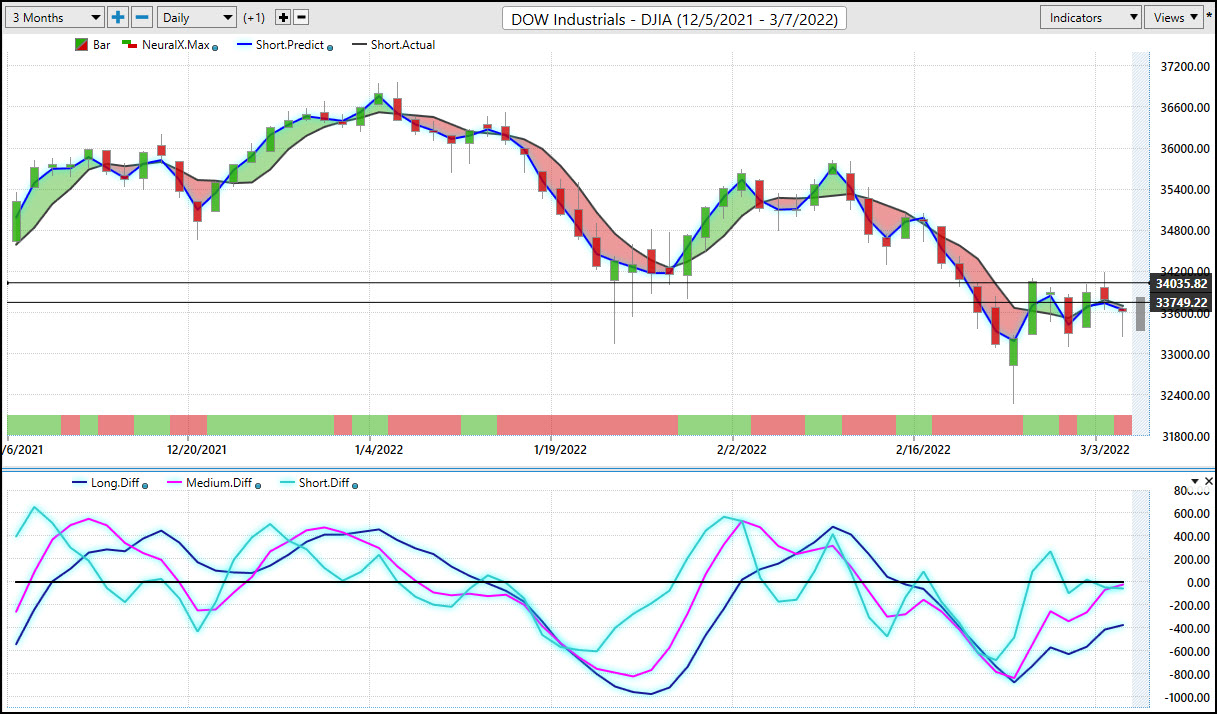
Task: Click the 12/20/2021 date axis label
Action: tap(197, 450)
